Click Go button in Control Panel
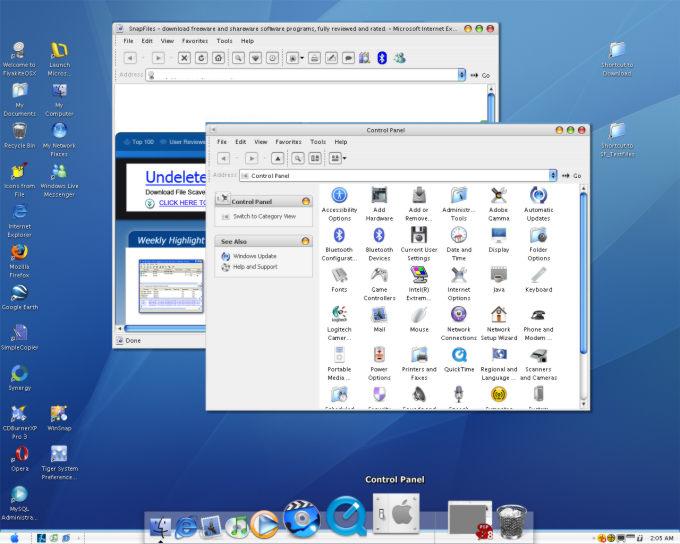 pos(572,176)
